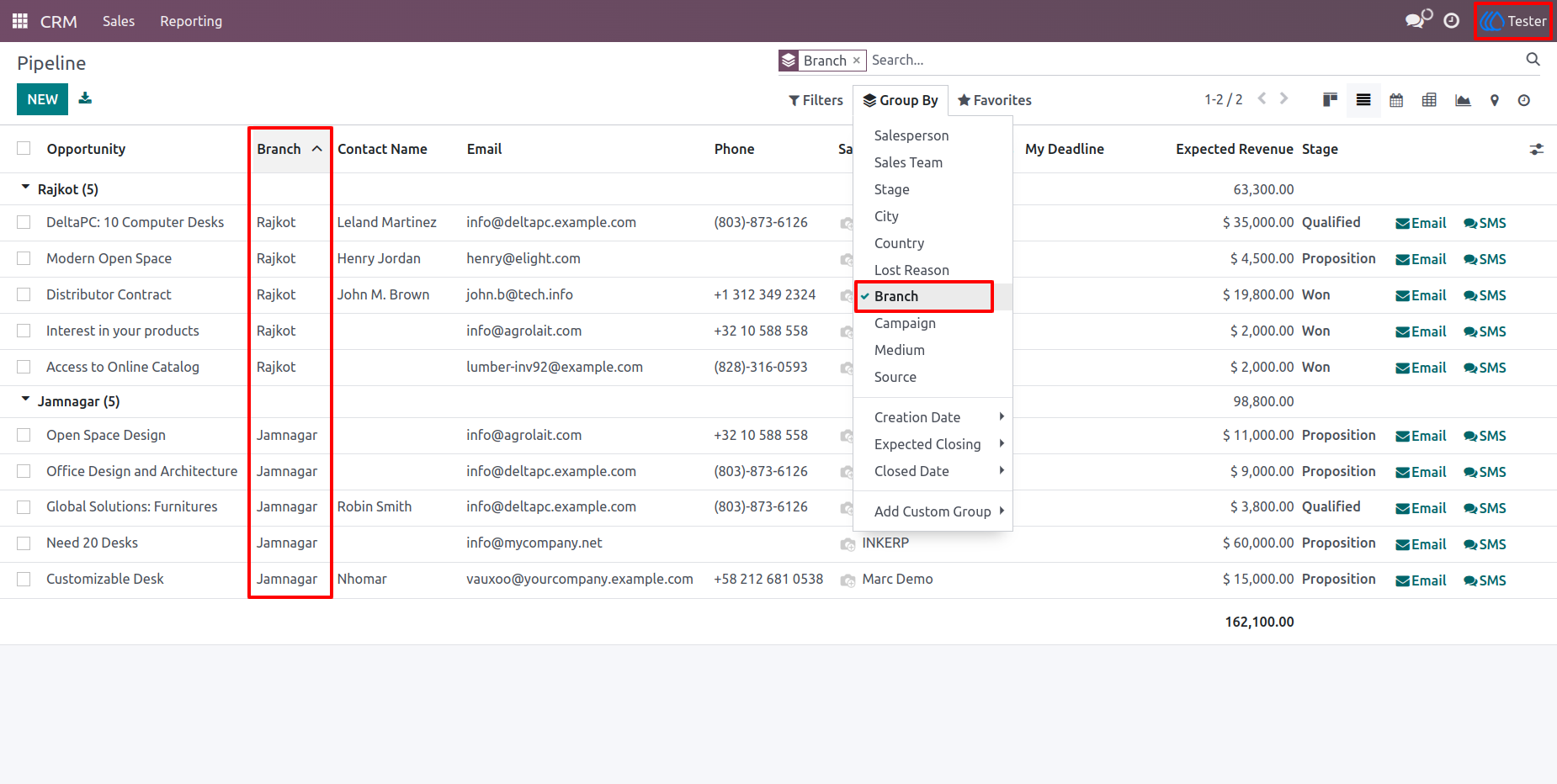Open the activities clock icon
This screenshot has height=784, width=1557.
(x=1452, y=21)
